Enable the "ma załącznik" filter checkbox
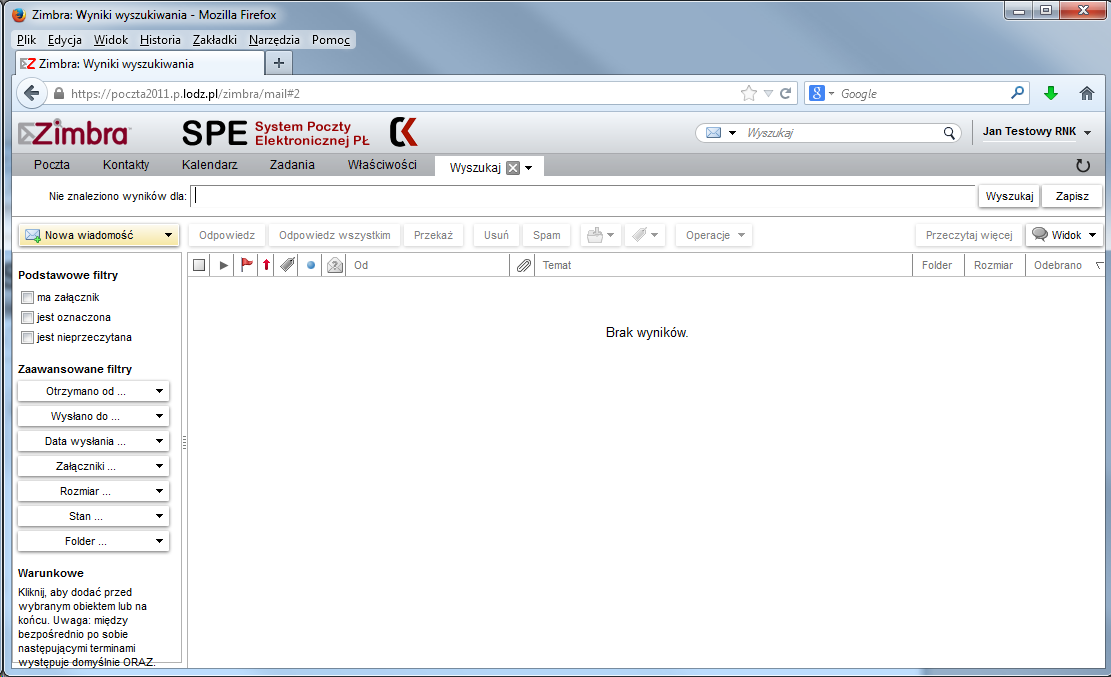 tap(27, 297)
